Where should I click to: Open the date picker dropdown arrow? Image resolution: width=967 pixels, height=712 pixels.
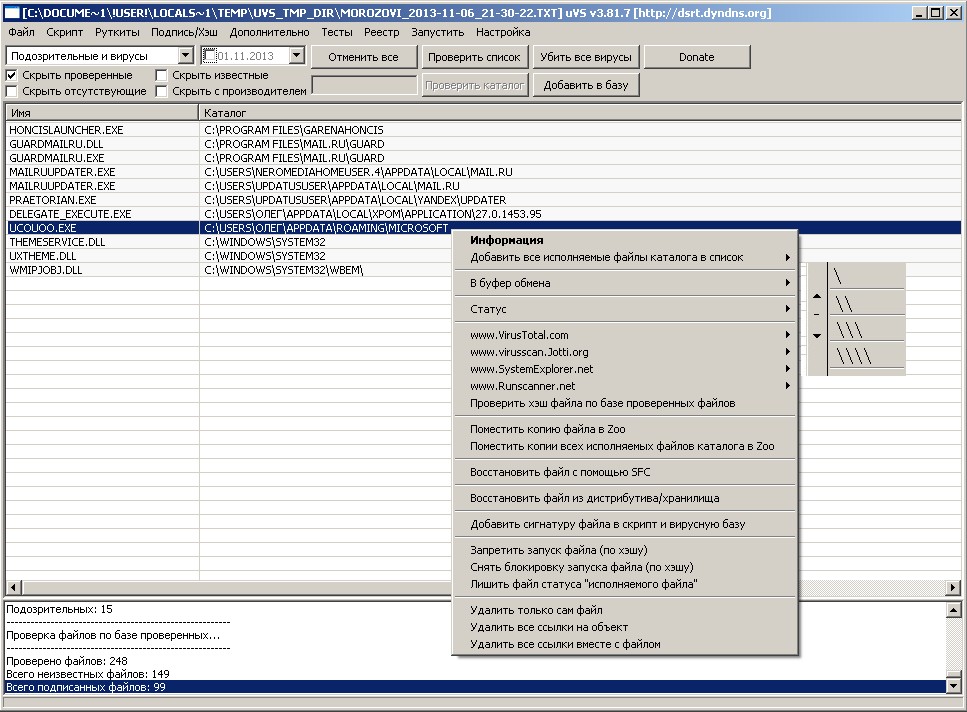[x=296, y=57]
